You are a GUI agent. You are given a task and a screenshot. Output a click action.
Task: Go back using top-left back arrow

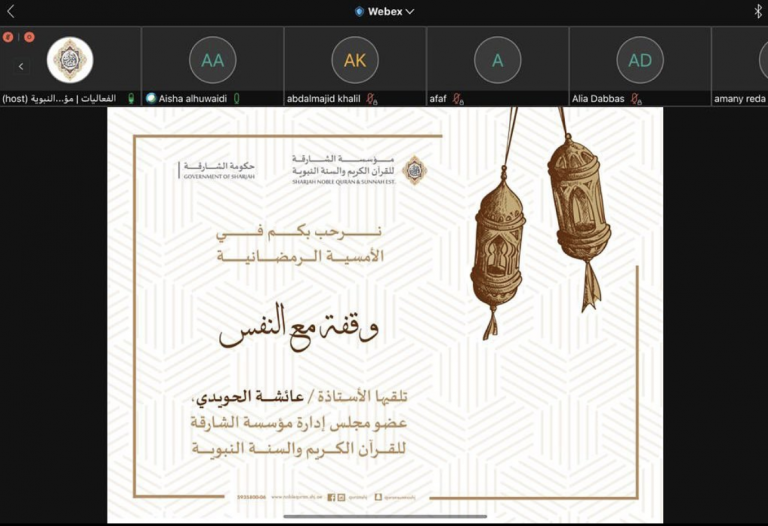(11, 11)
